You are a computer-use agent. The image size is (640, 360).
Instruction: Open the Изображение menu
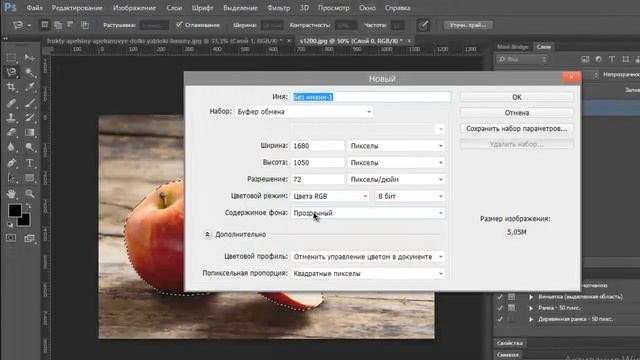pyautogui.click(x=134, y=8)
